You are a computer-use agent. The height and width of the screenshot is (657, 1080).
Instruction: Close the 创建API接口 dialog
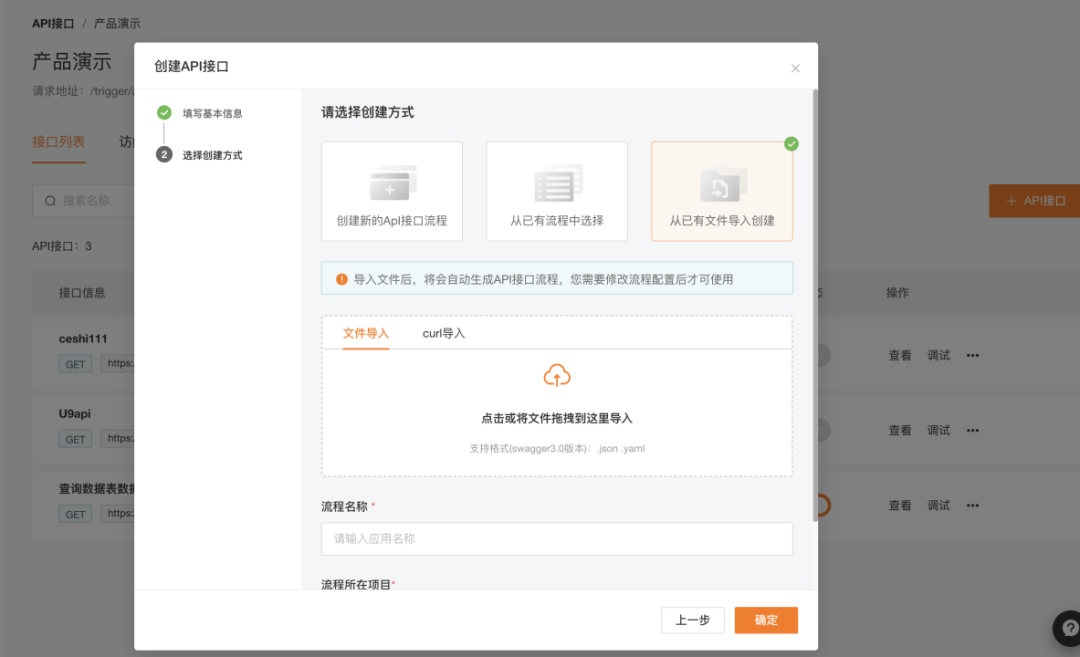click(795, 68)
